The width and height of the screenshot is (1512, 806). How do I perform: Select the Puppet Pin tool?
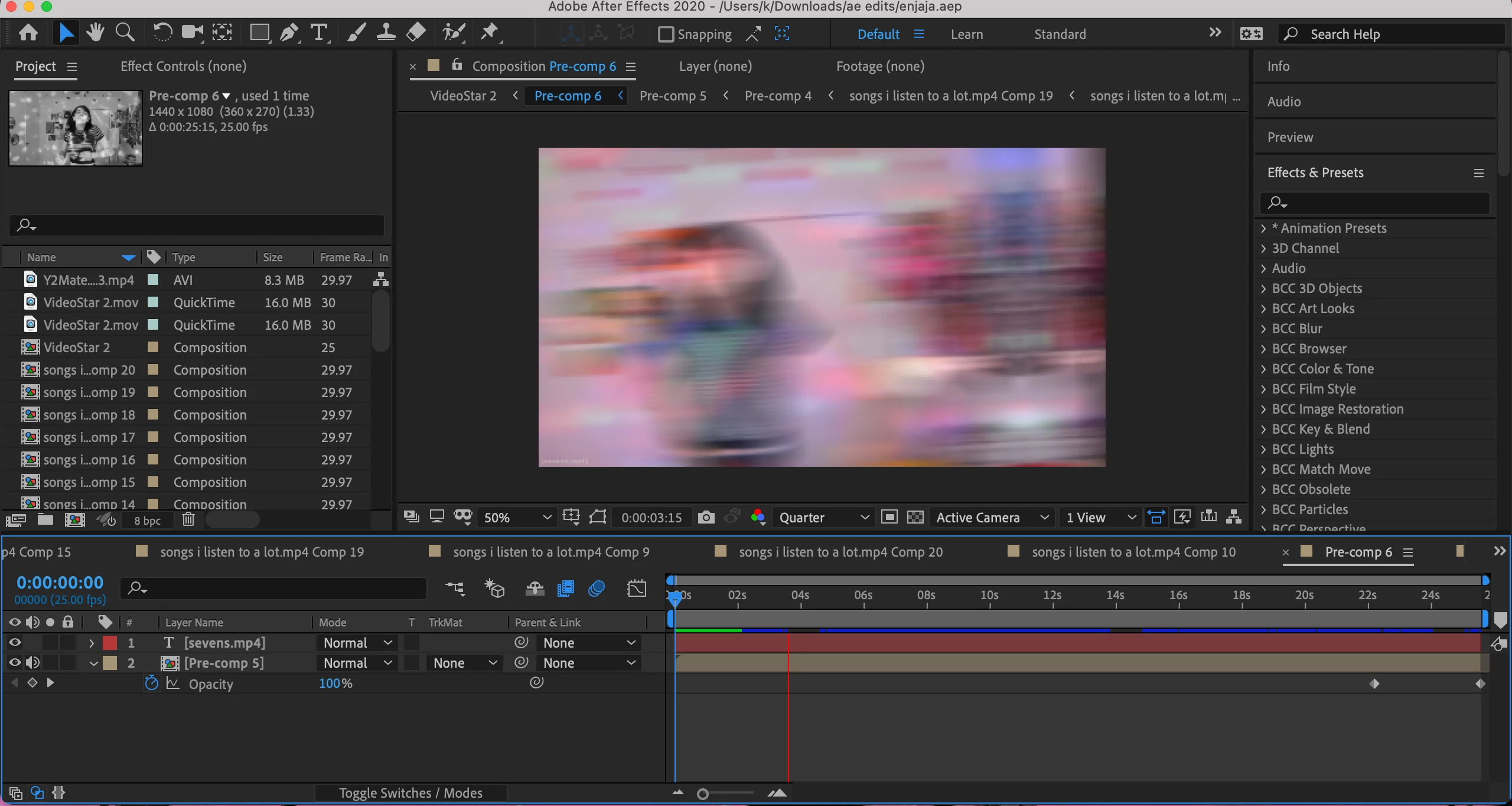coord(489,33)
